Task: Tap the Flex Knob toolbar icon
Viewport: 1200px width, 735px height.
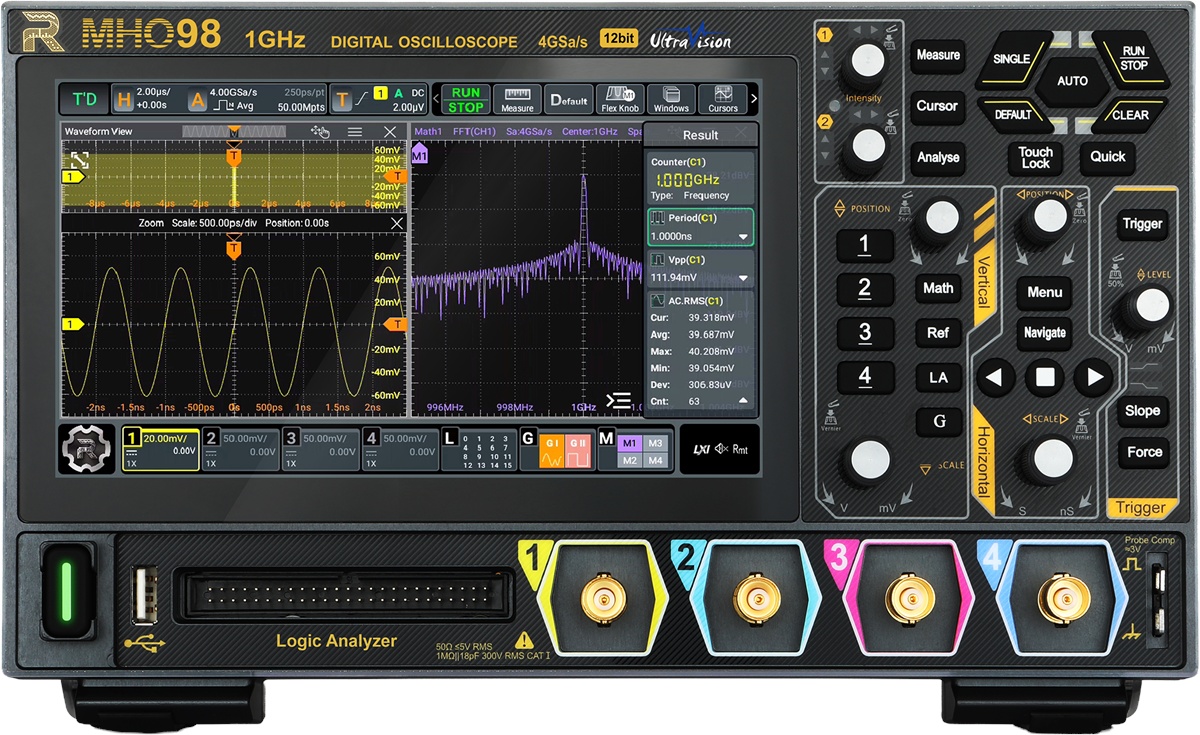Action: pyautogui.click(x=620, y=99)
